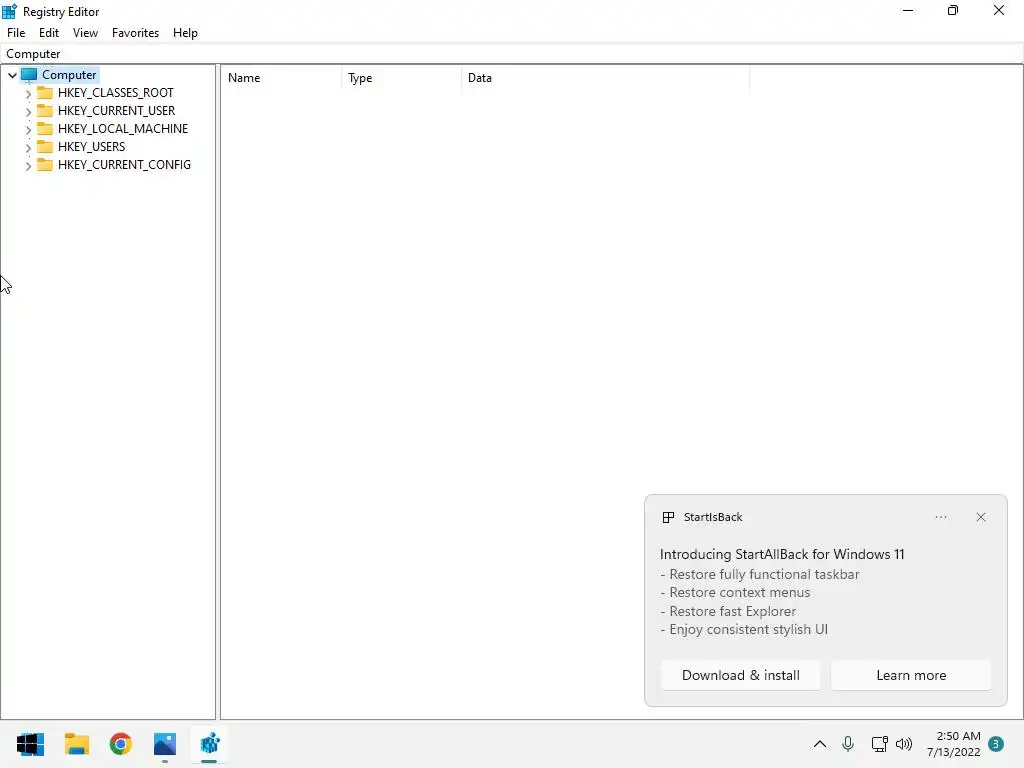Sort by the Type column header
1024x768 pixels.
pos(401,78)
